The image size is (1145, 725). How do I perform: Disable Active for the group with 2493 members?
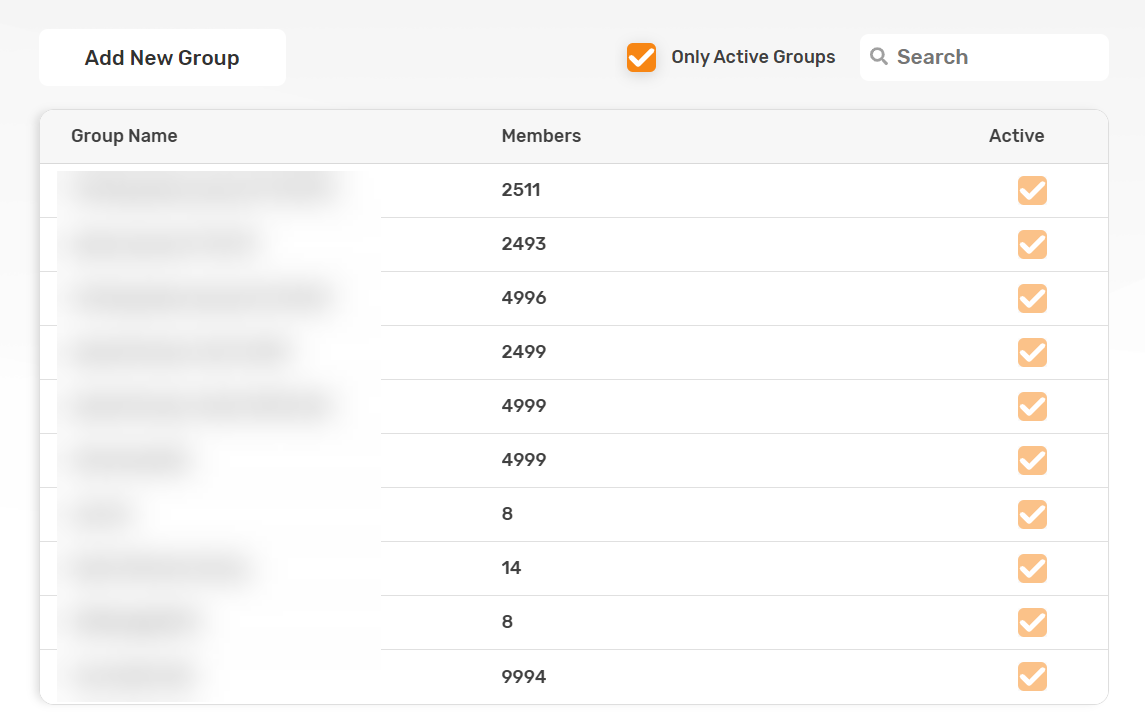pos(1032,244)
